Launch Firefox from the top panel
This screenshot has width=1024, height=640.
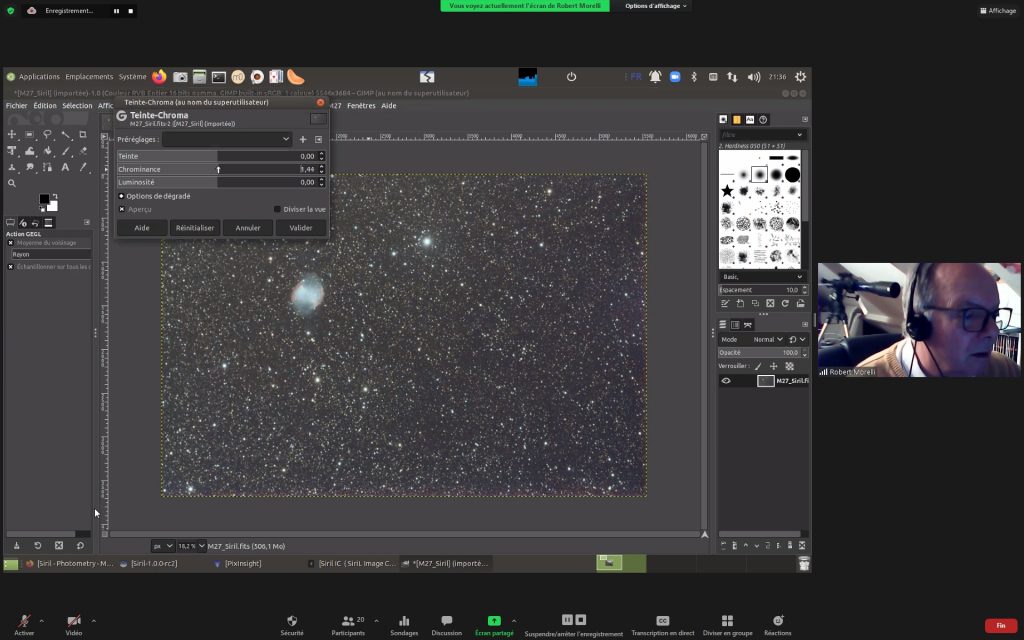(x=159, y=76)
